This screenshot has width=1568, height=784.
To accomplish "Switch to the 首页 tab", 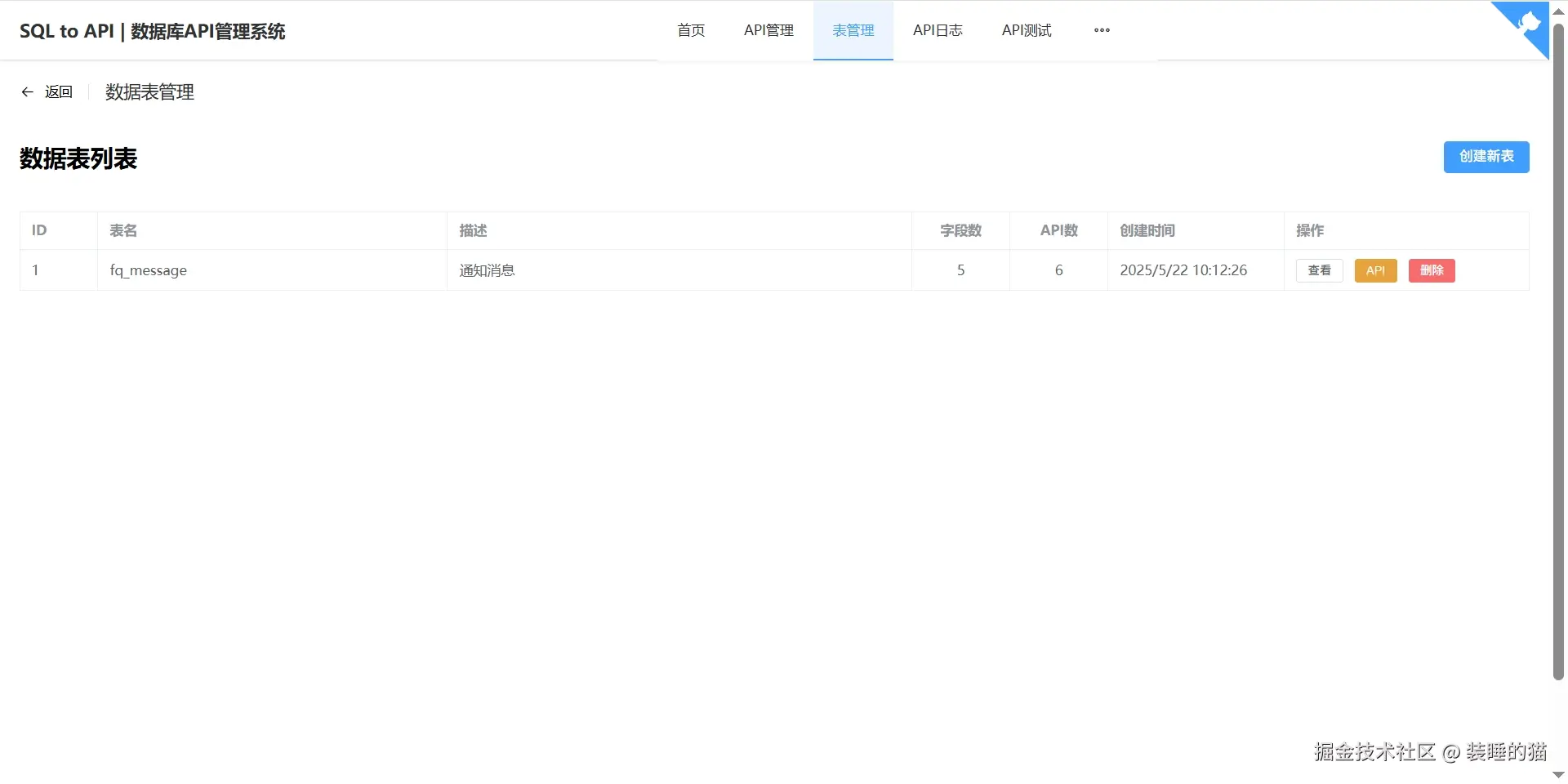I will point(690,30).
